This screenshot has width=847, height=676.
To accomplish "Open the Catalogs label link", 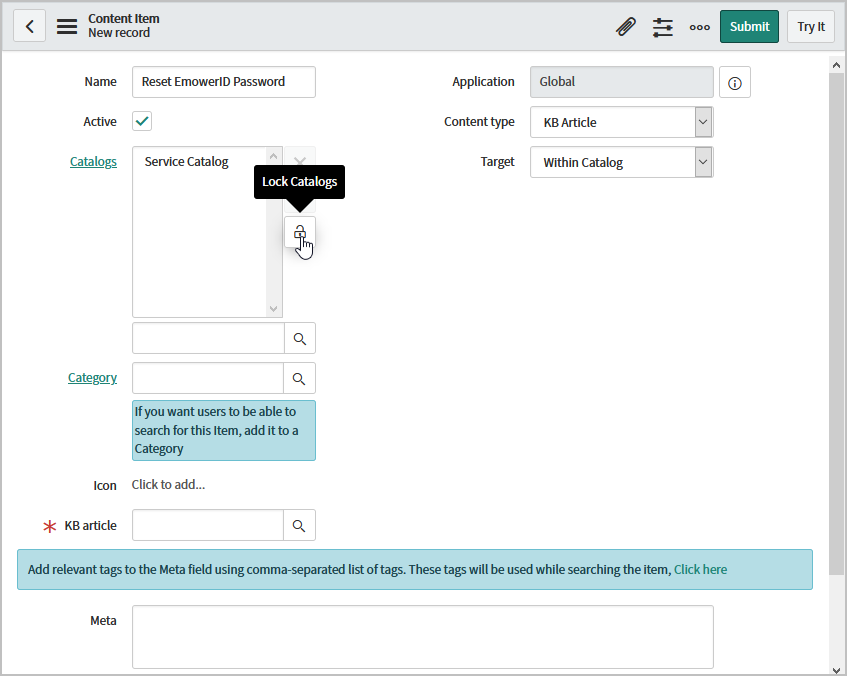I will point(93,161).
